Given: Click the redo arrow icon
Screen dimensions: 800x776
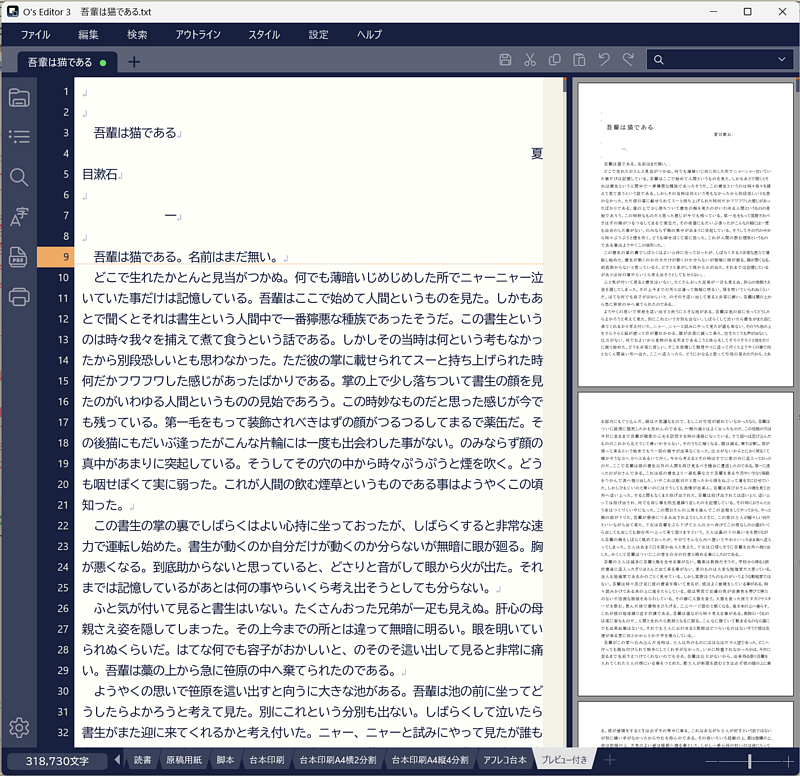Looking at the screenshot, I should tap(628, 60).
